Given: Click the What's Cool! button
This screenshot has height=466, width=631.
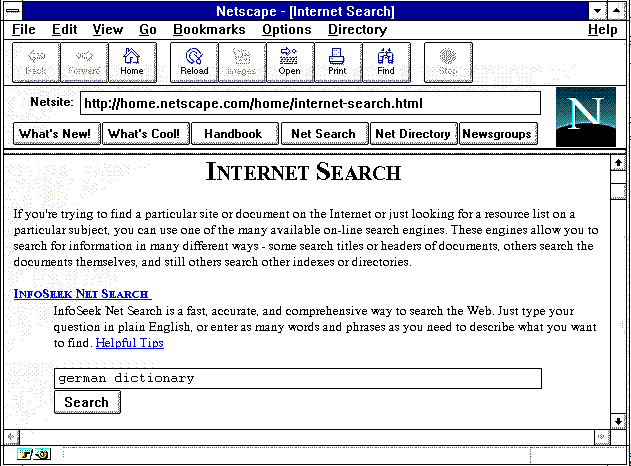Looking at the screenshot, I should (x=146, y=134).
